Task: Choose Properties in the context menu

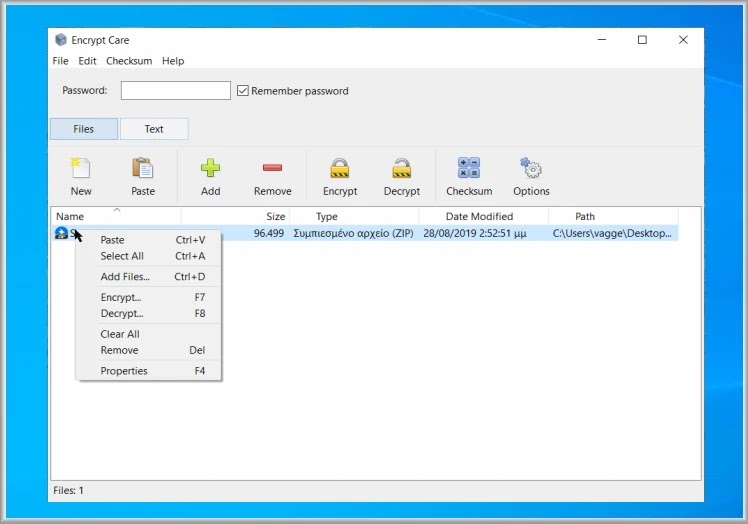Action: coord(149,371)
